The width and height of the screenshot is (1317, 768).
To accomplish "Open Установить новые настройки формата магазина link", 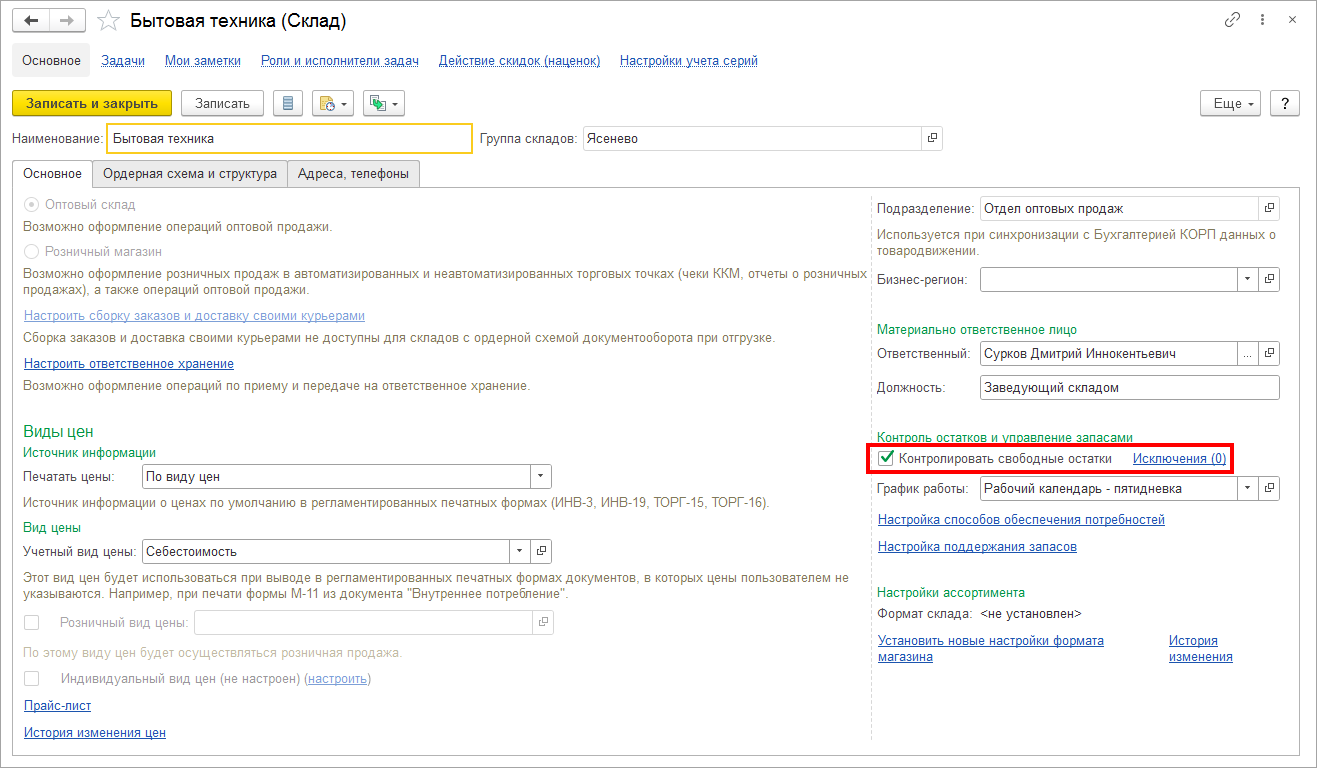I will click(x=991, y=648).
